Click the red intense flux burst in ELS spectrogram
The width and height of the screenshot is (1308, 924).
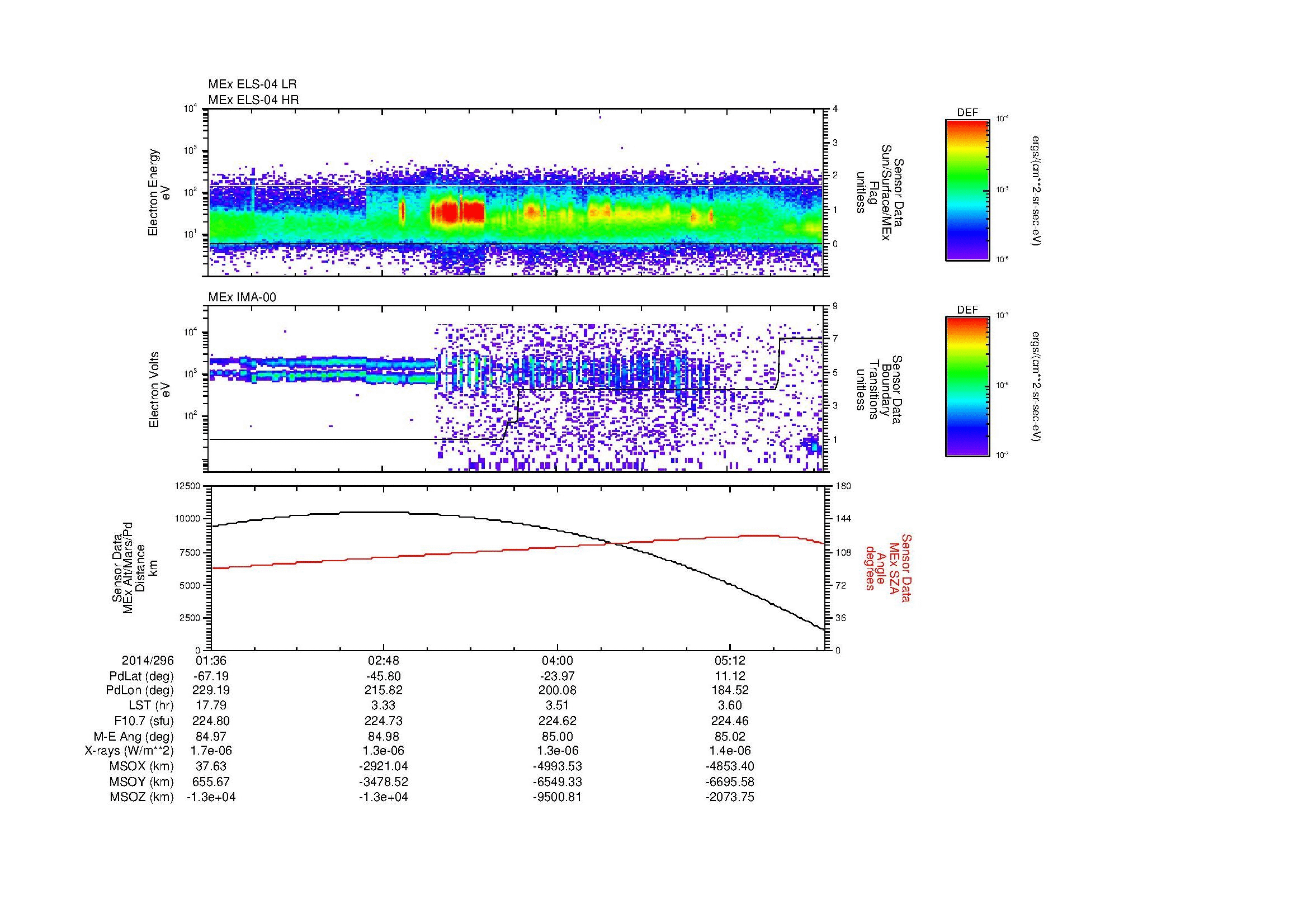[457, 212]
